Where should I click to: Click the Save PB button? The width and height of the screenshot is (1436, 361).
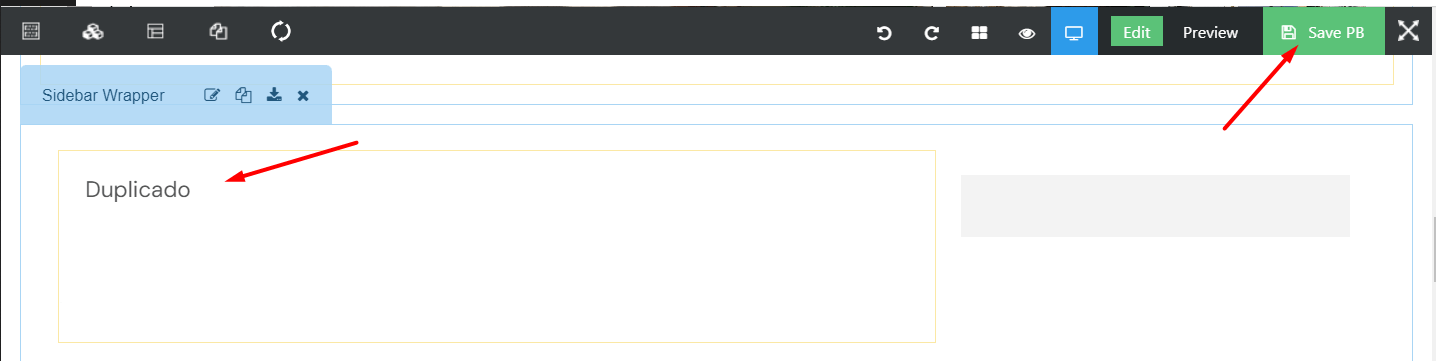click(1323, 32)
